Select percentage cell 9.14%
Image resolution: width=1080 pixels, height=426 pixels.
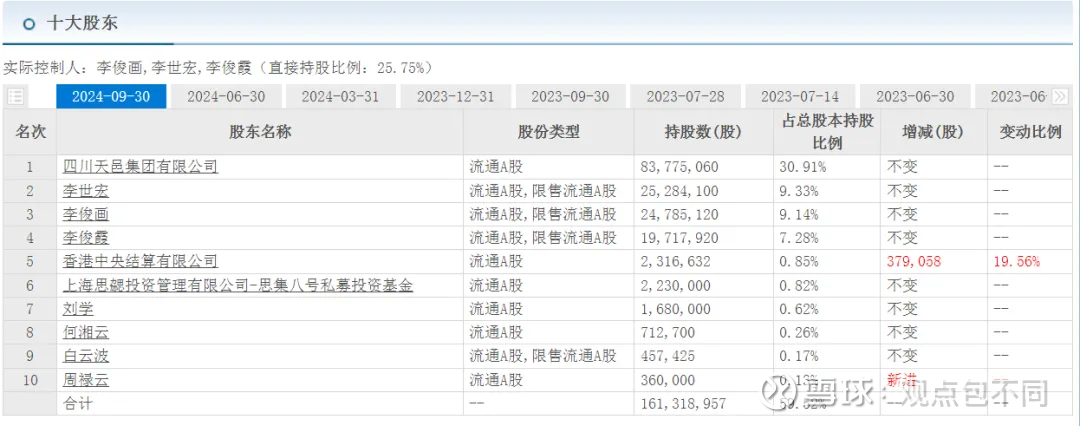click(x=799, y=214)
